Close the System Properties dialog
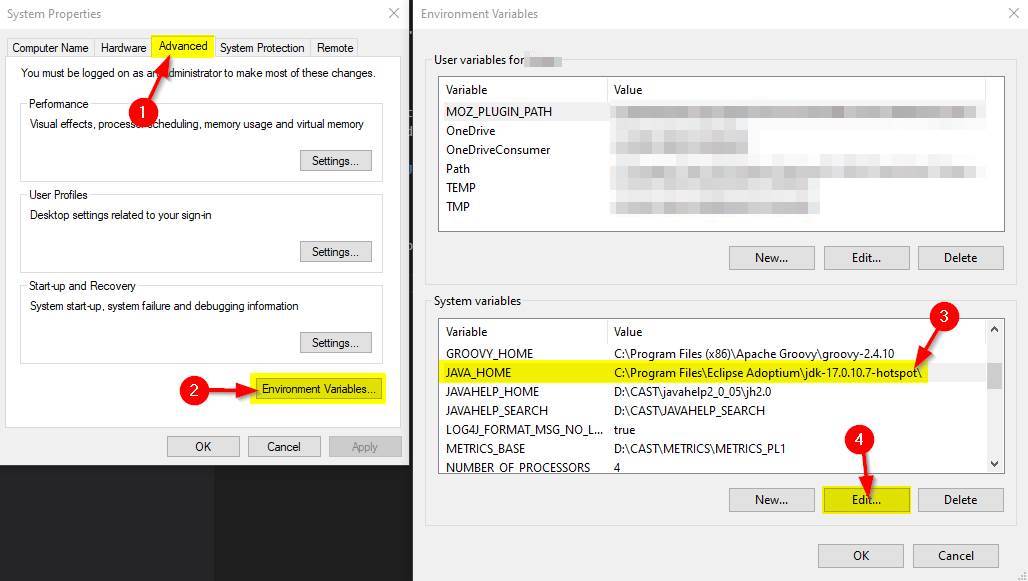The image size is (1028, 581). pos(393,14)
